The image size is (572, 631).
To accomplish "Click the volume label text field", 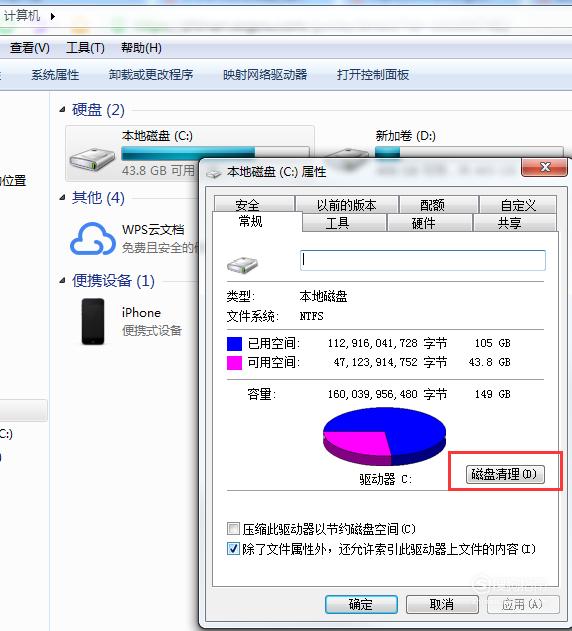I will point(423,260).
